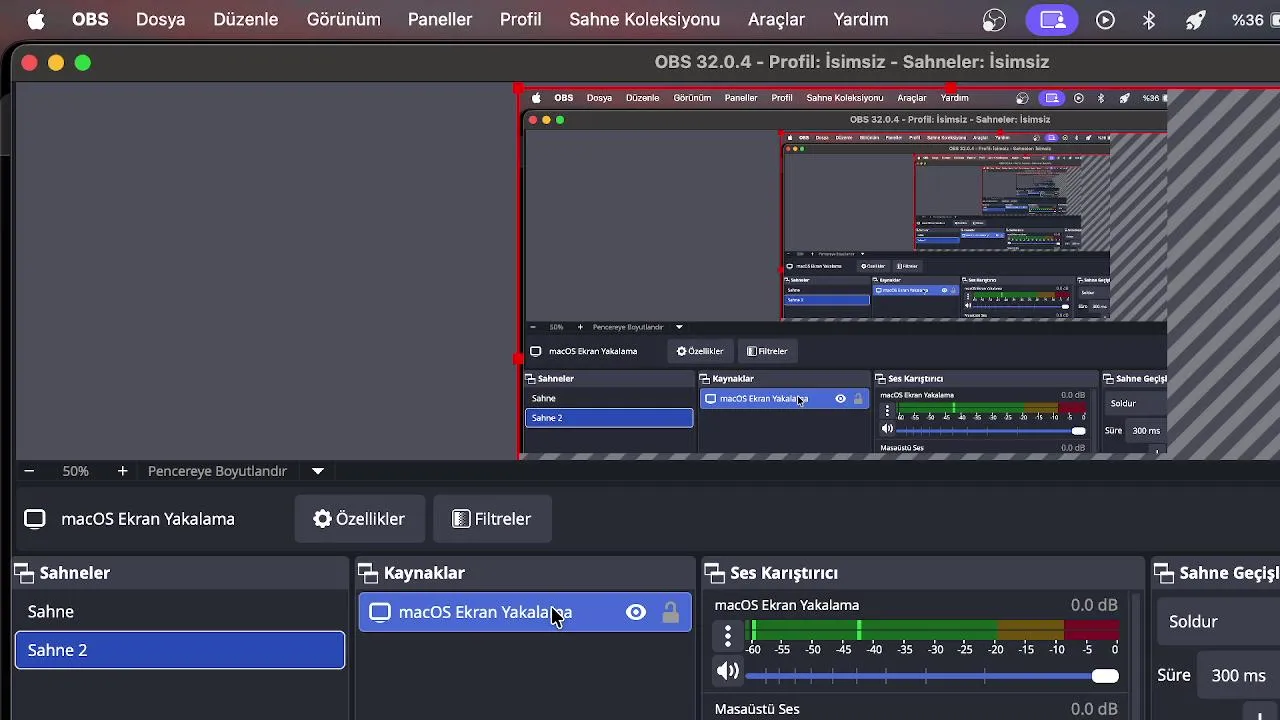Click the Sahne Geçişleri dock panel icon
This screenshot has width=1280, height=720.
tap(1164, 573)
